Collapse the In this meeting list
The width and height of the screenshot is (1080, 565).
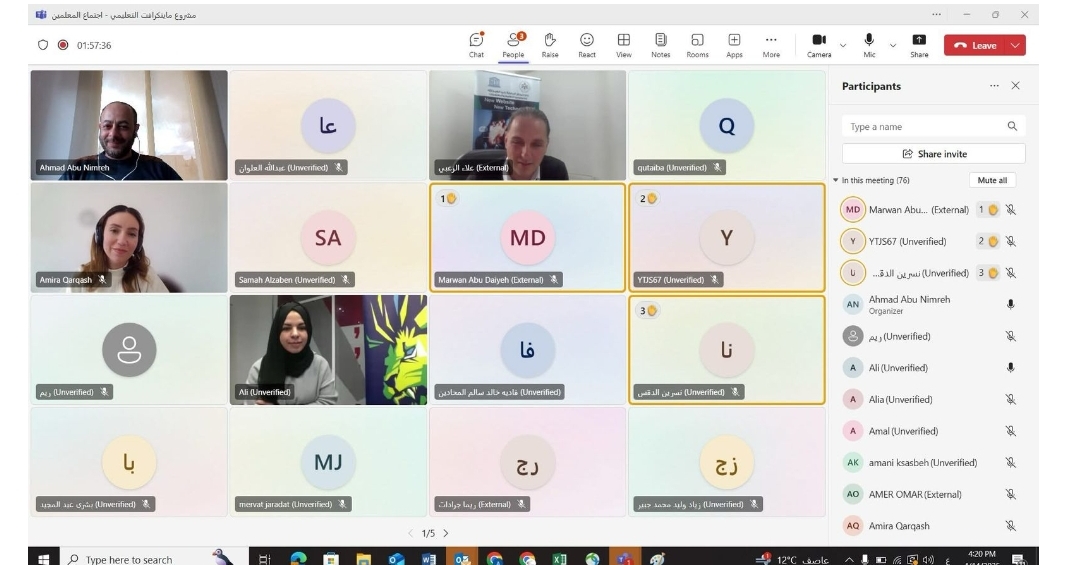point(836,181)
